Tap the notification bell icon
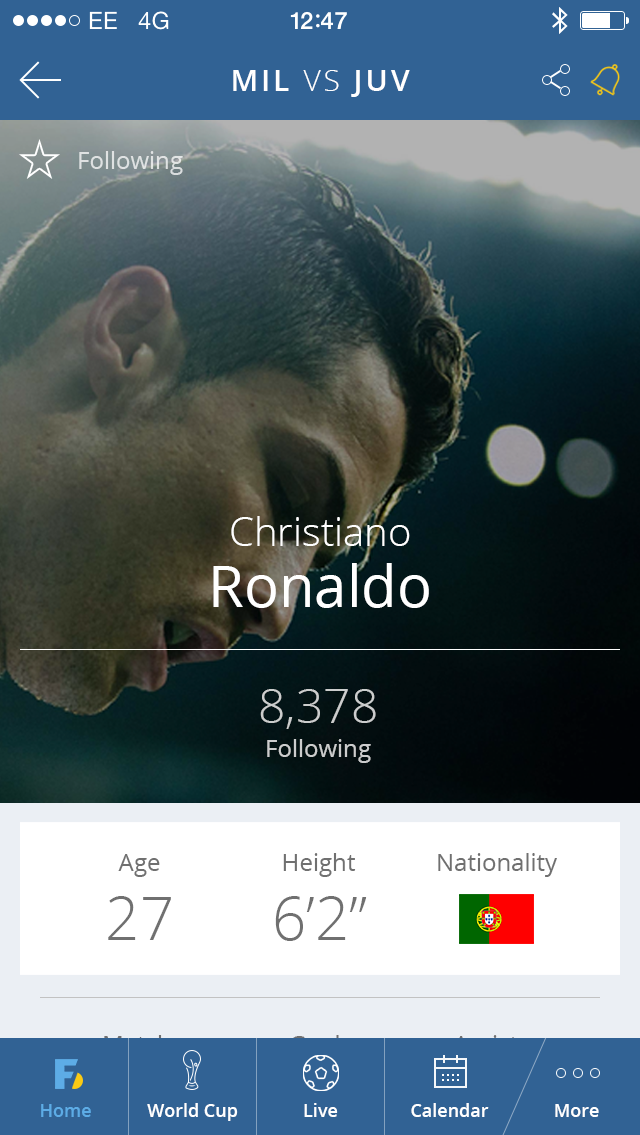This screenshot has width=640, height=1135. point(605,80)
